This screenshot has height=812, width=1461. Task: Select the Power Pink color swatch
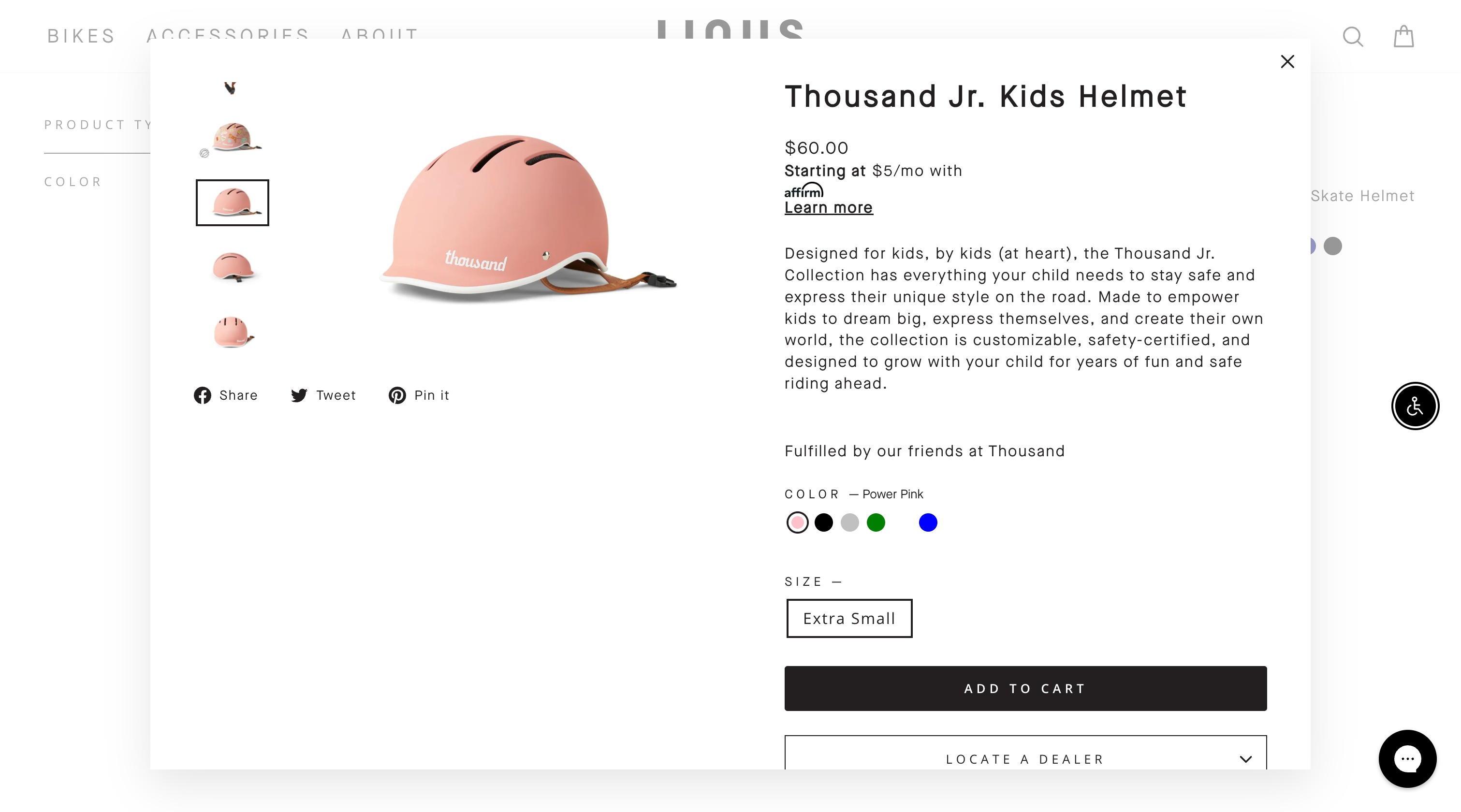(797, 522)
